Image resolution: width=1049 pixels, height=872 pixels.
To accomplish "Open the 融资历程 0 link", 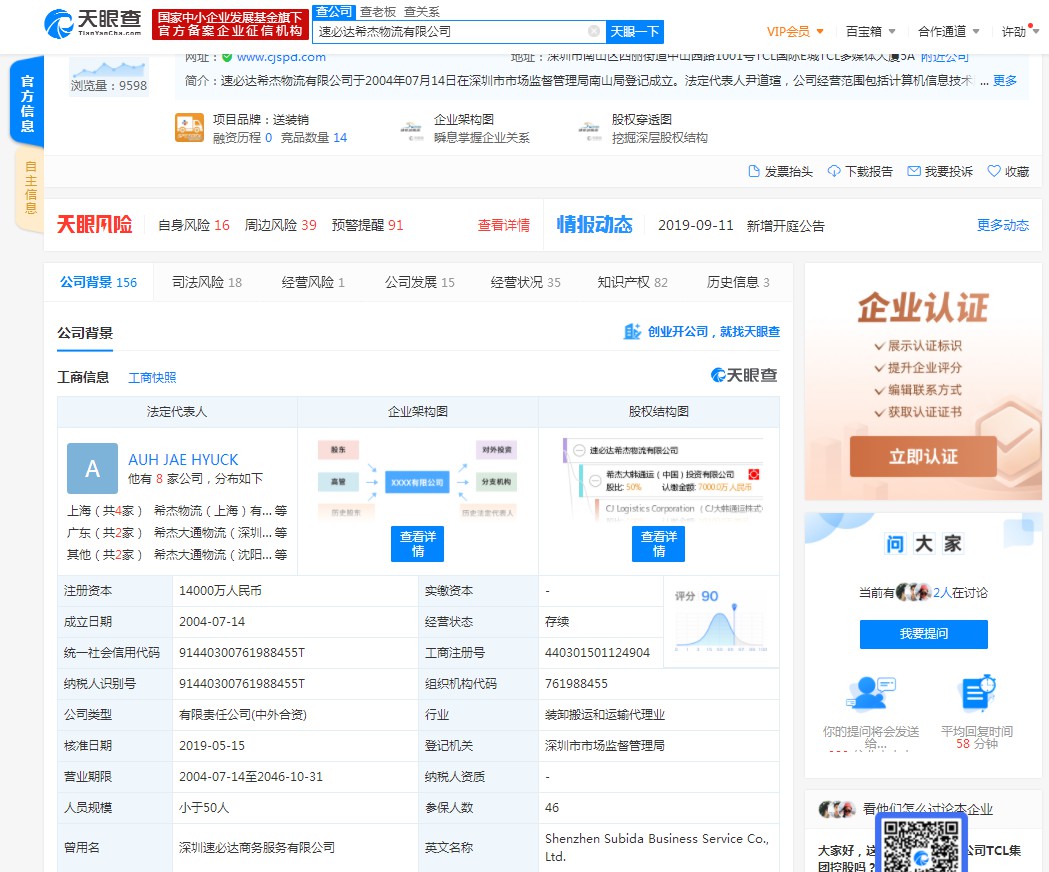I will tap(242, 138).
